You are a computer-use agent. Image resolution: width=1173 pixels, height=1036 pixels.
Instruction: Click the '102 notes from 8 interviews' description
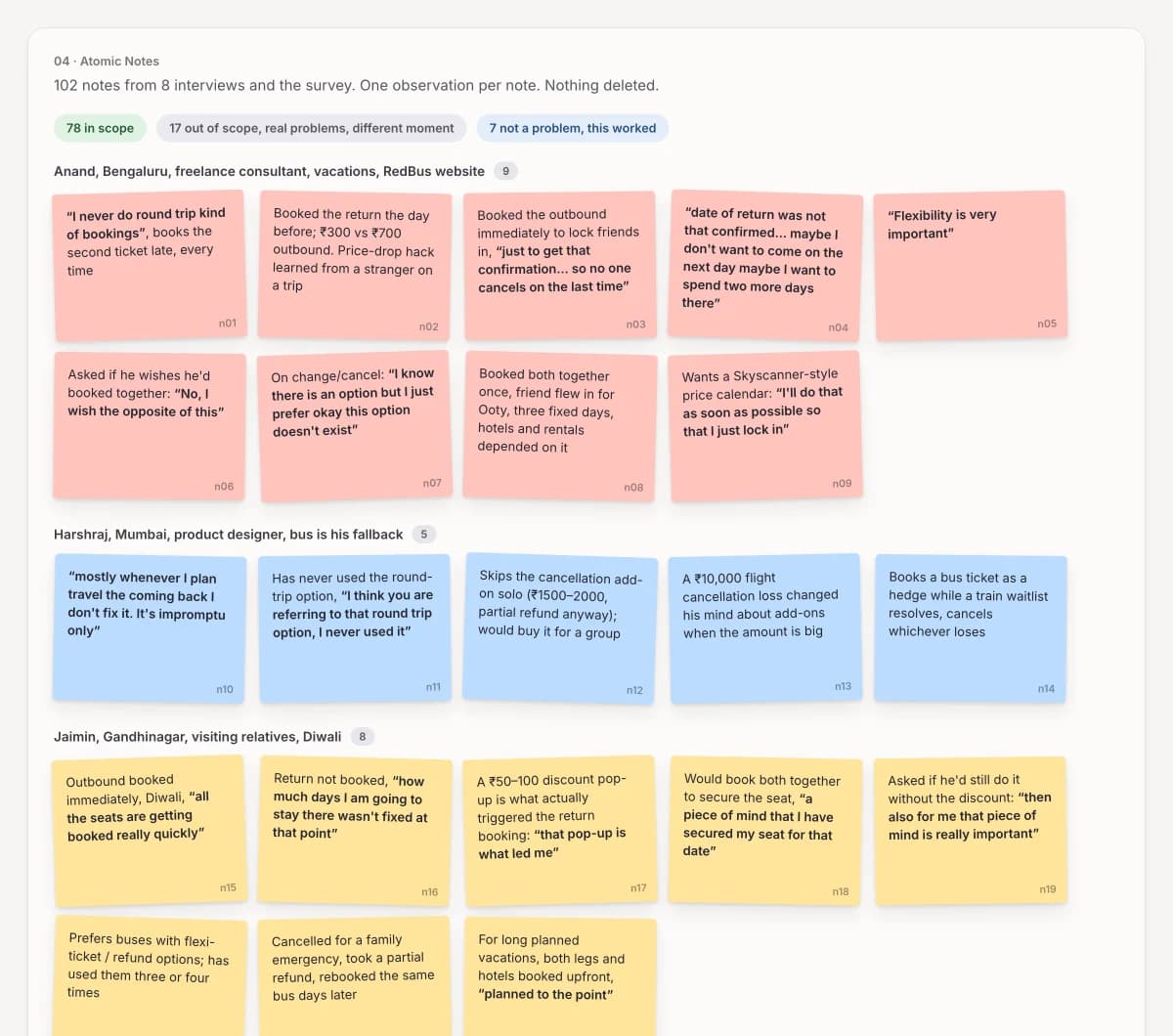(356, 85)
